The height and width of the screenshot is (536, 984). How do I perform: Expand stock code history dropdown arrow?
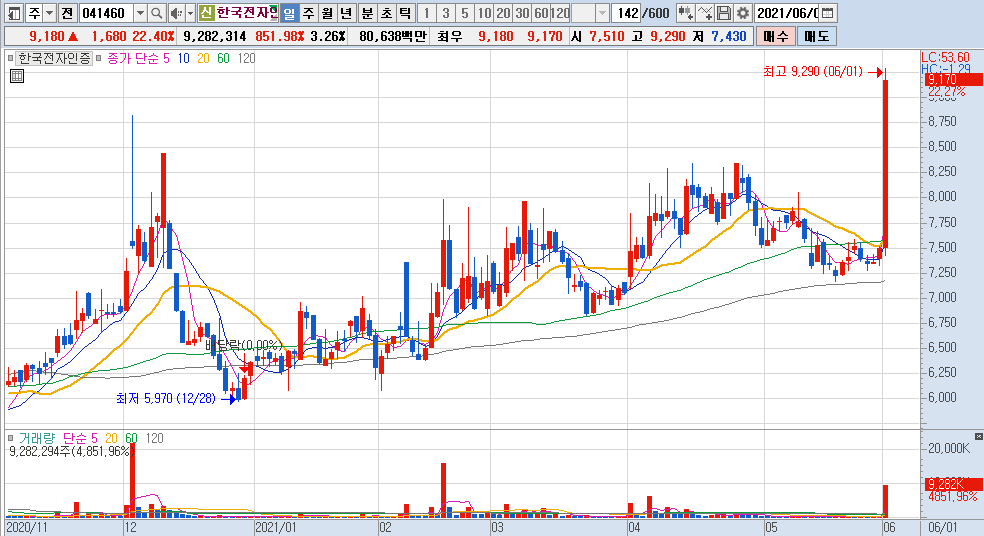(x=141, y=13)
